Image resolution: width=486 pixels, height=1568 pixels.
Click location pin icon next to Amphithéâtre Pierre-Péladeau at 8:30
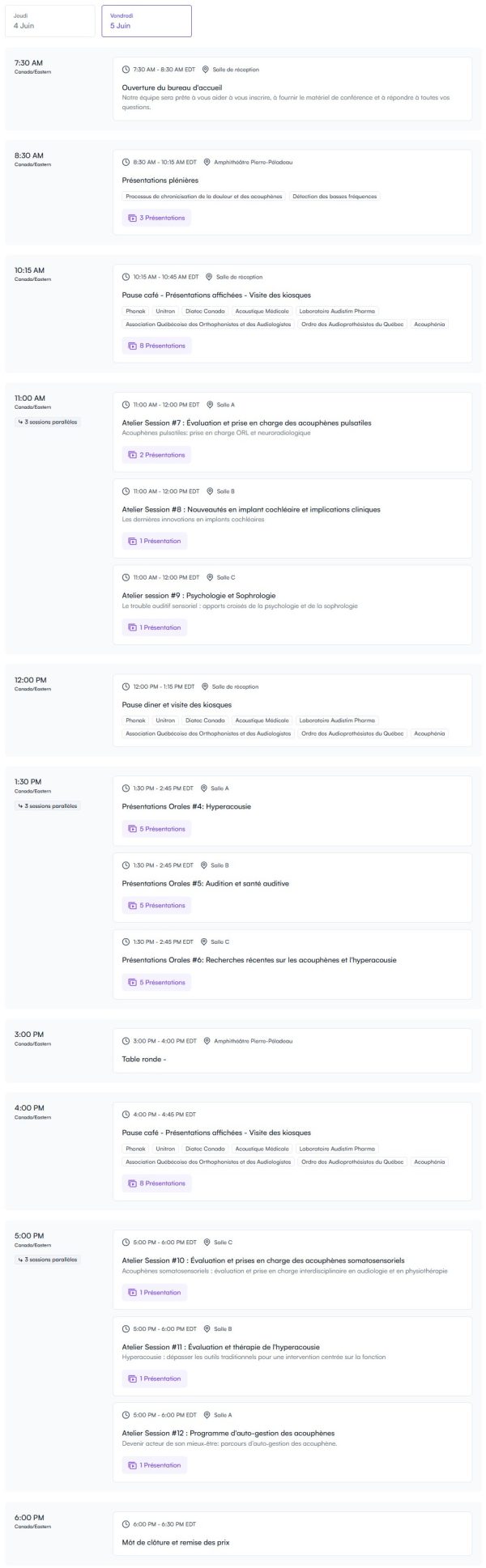click(x=207, y=162)
